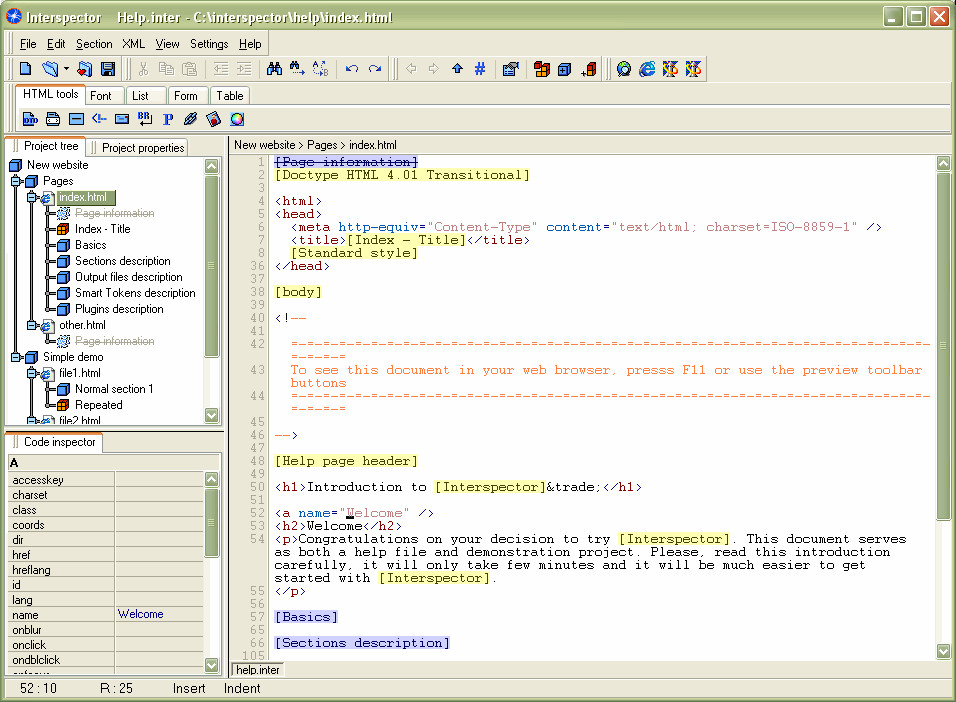Viewport: 956px width, 702px height.
Task: Open the File menu
Action: (x=28, y=44)
